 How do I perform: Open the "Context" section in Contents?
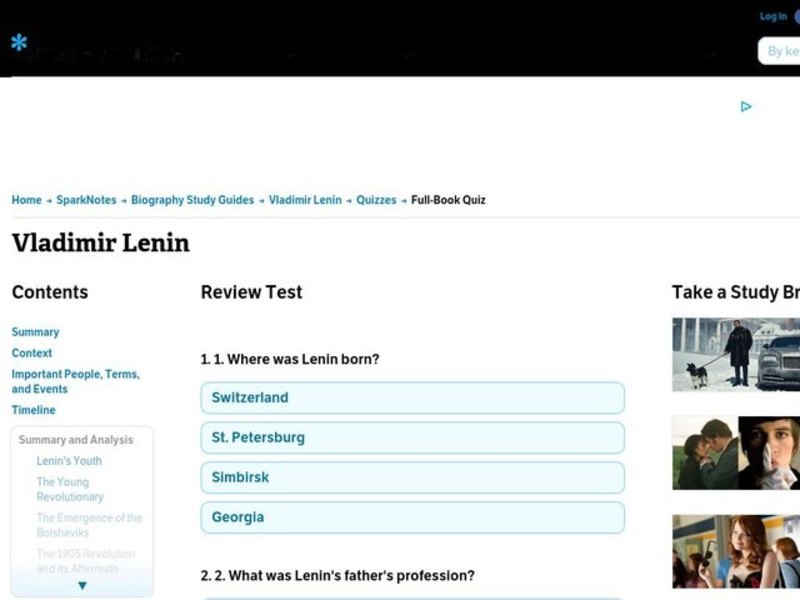(x=31, y=352)
